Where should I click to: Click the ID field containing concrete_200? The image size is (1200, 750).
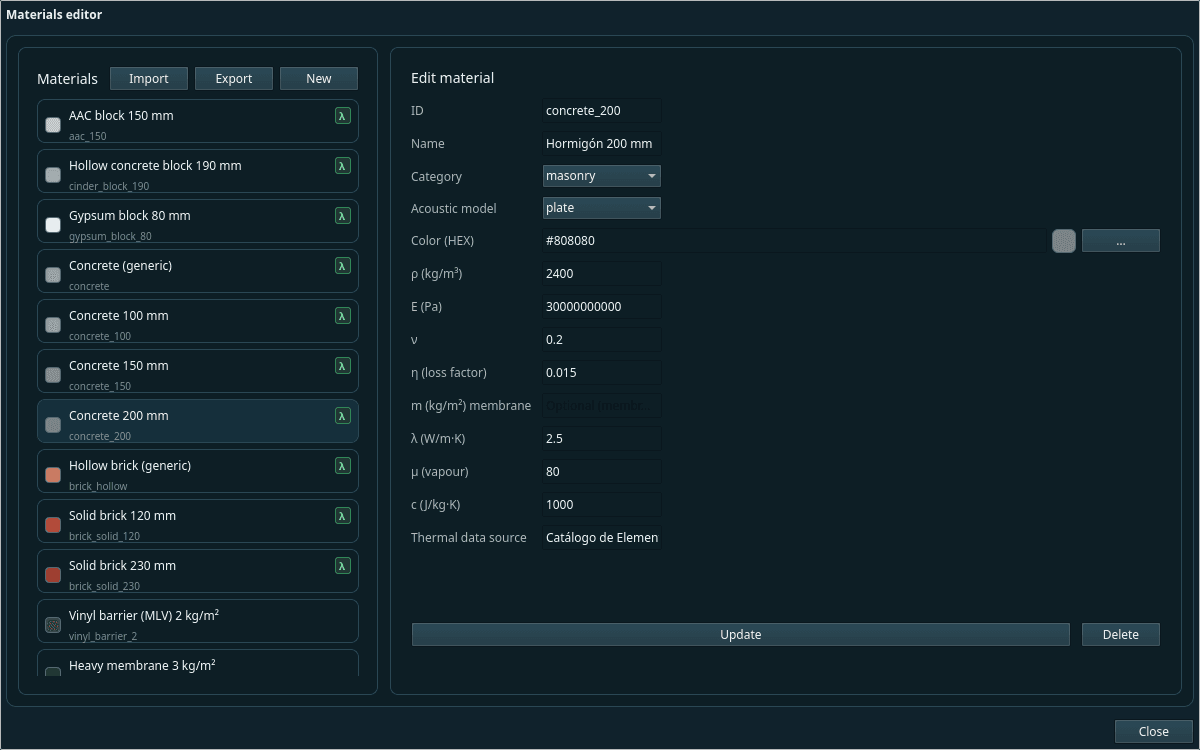(602, 110)
